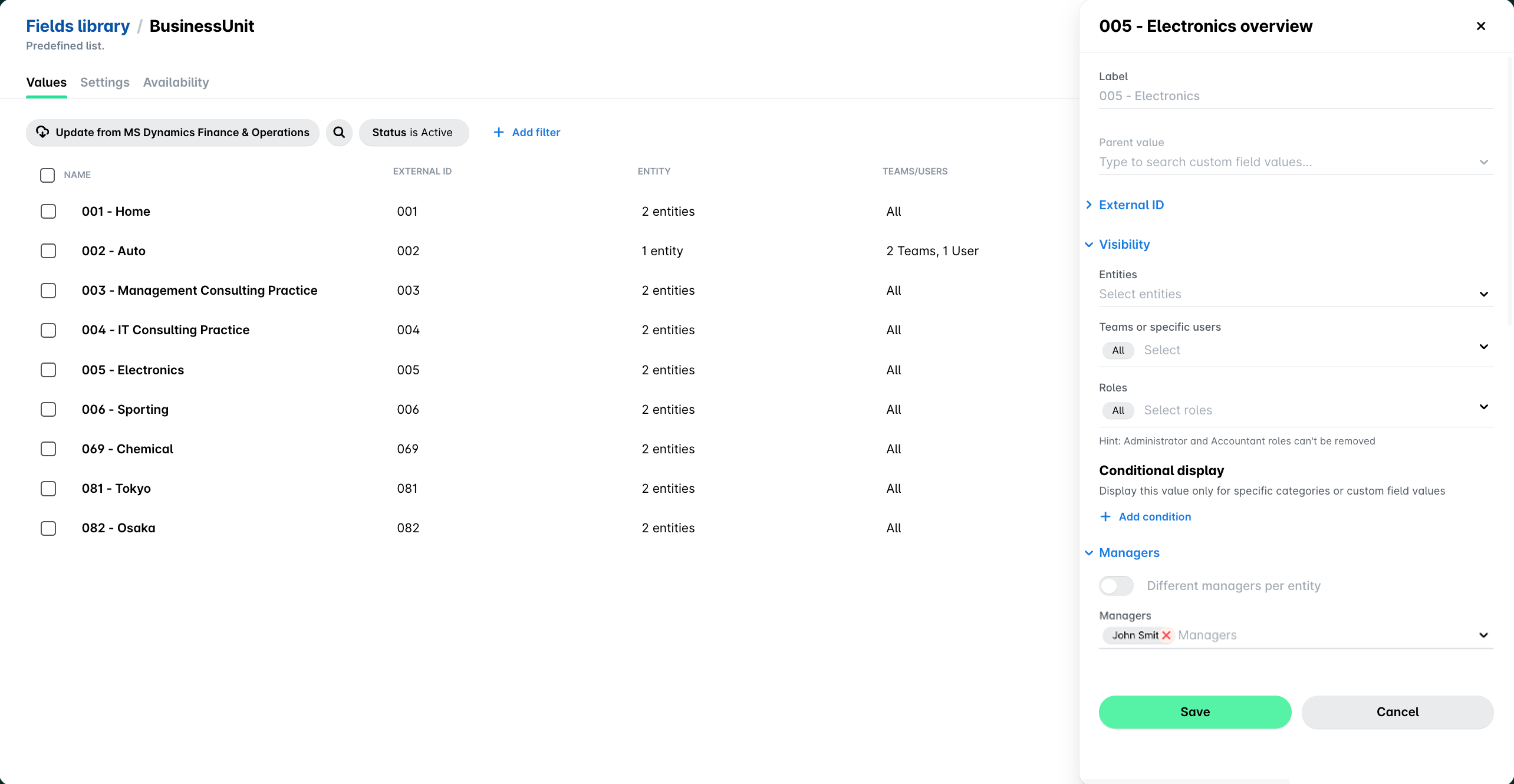The height and width of the screenshot is (784, 1514).
Task: Switch to the Availability tab
Action: coord(176,82)
